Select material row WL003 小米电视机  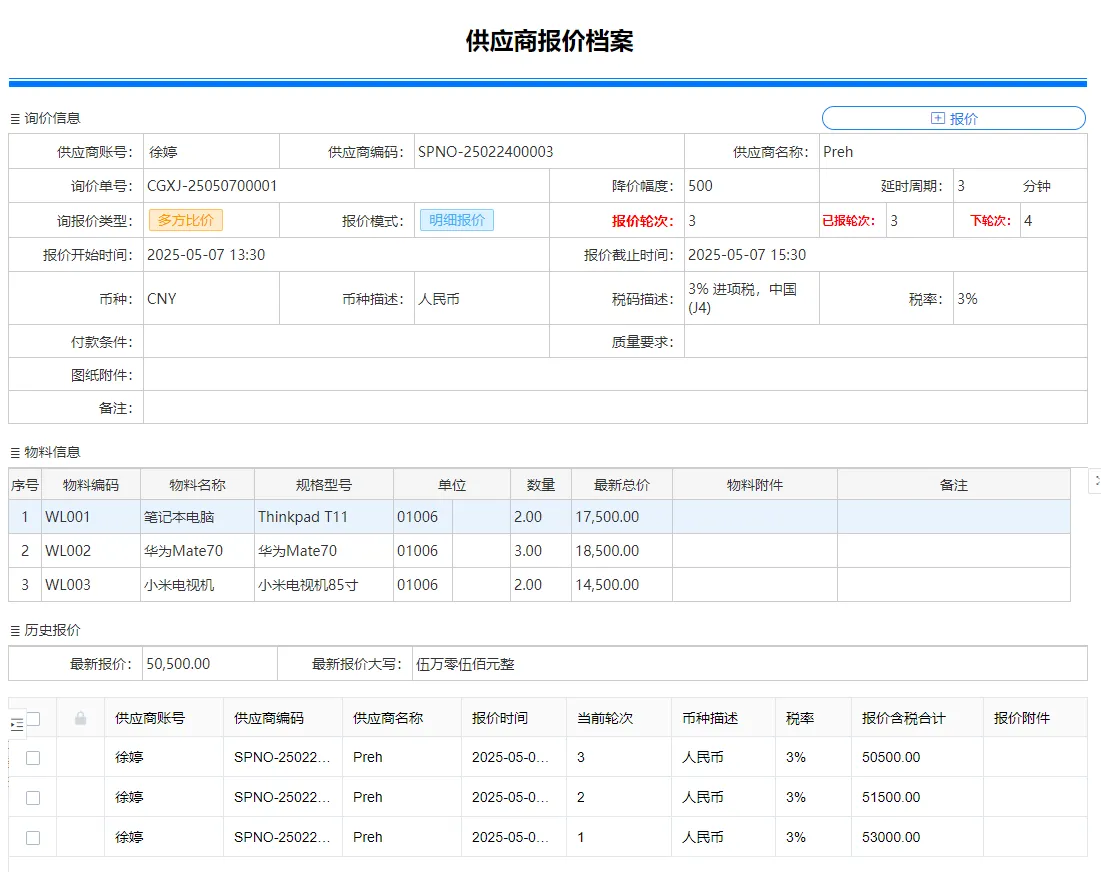539,584
